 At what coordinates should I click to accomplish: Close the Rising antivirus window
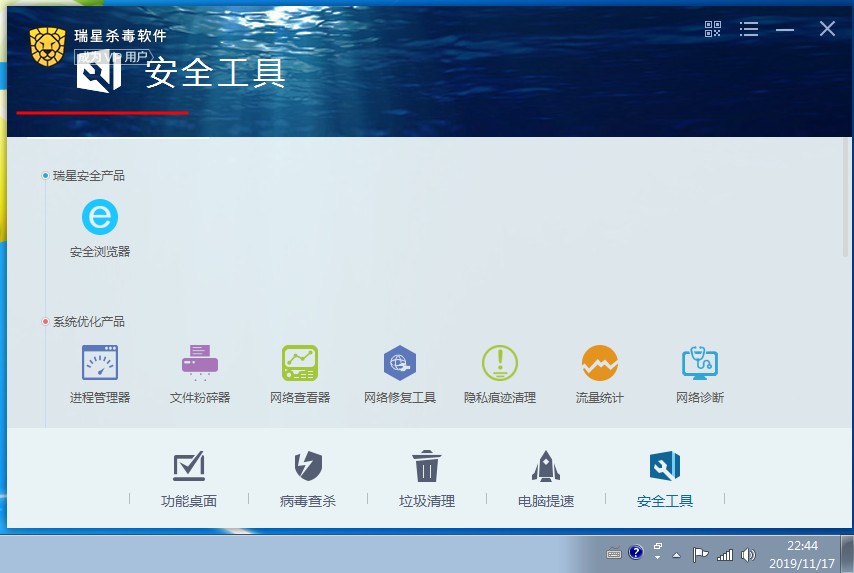coord(827,29)
